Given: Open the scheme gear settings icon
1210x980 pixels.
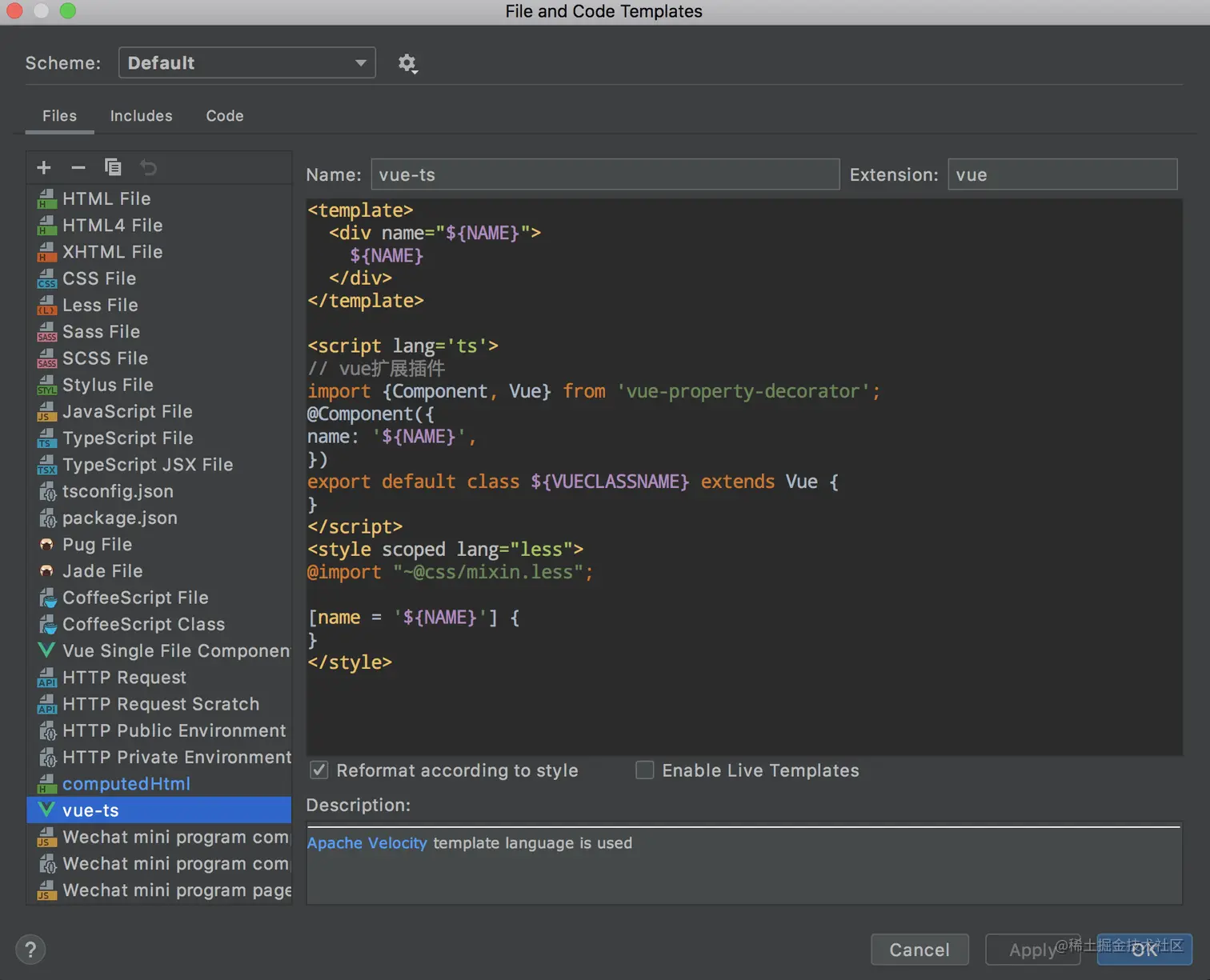Looking at the screenshot, I should tap(407, 63).
